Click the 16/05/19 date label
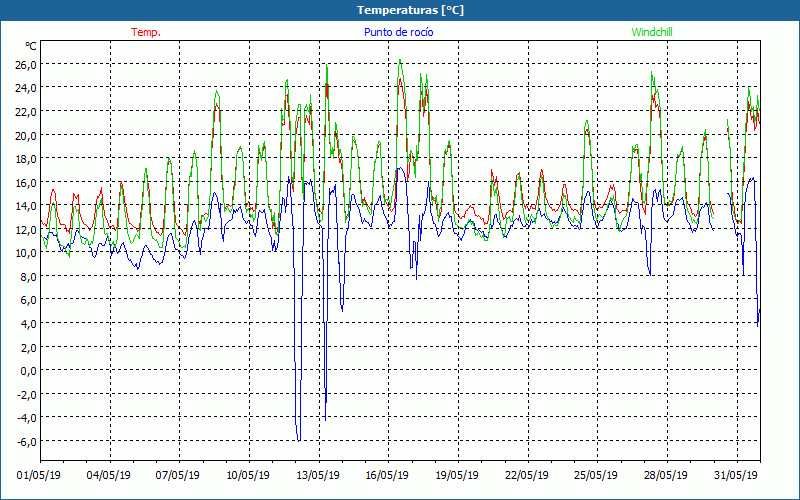This screenshot has height=500, width=800. (387, 476)
